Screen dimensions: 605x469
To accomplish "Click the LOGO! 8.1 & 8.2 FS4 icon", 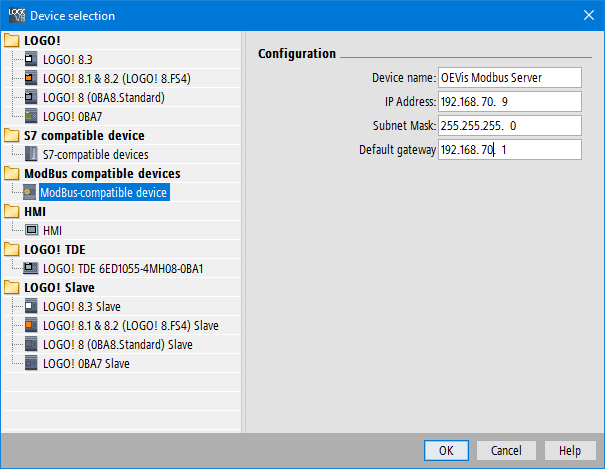I will [x=30, y=79].
